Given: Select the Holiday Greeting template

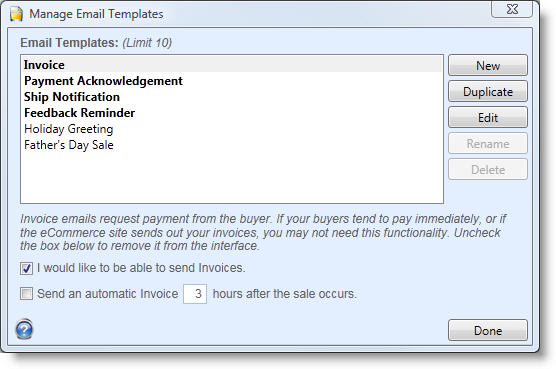Looking at the screenshot, I should (x=232, y=128).
